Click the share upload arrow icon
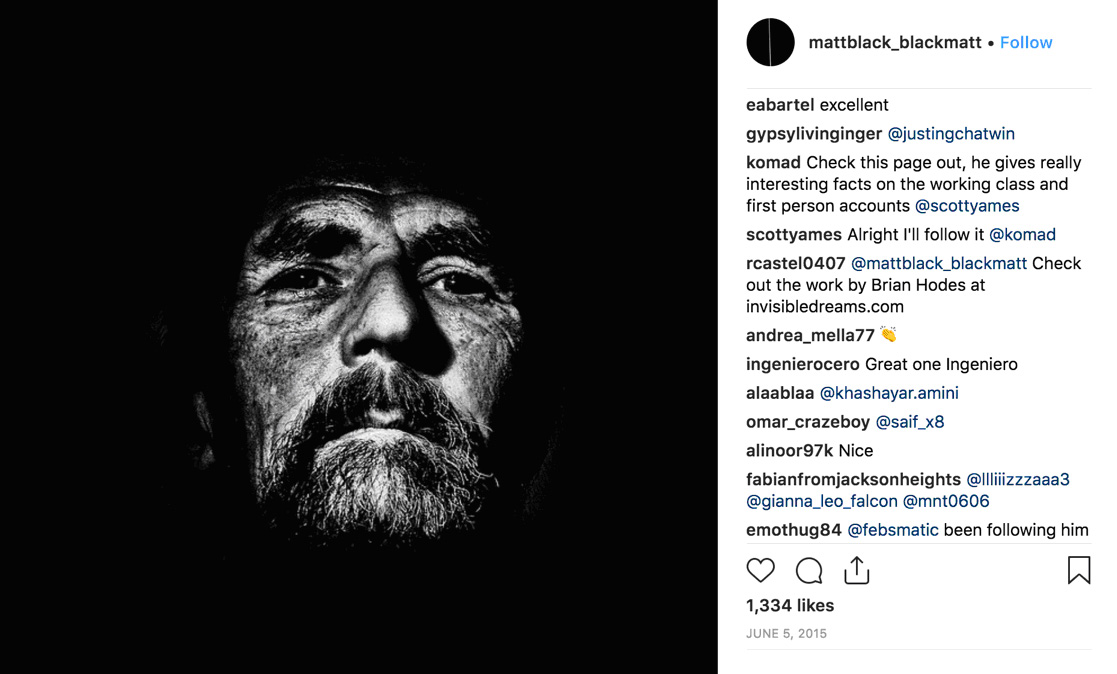This screenshot has height=674, width=1117. pos(857,570)
